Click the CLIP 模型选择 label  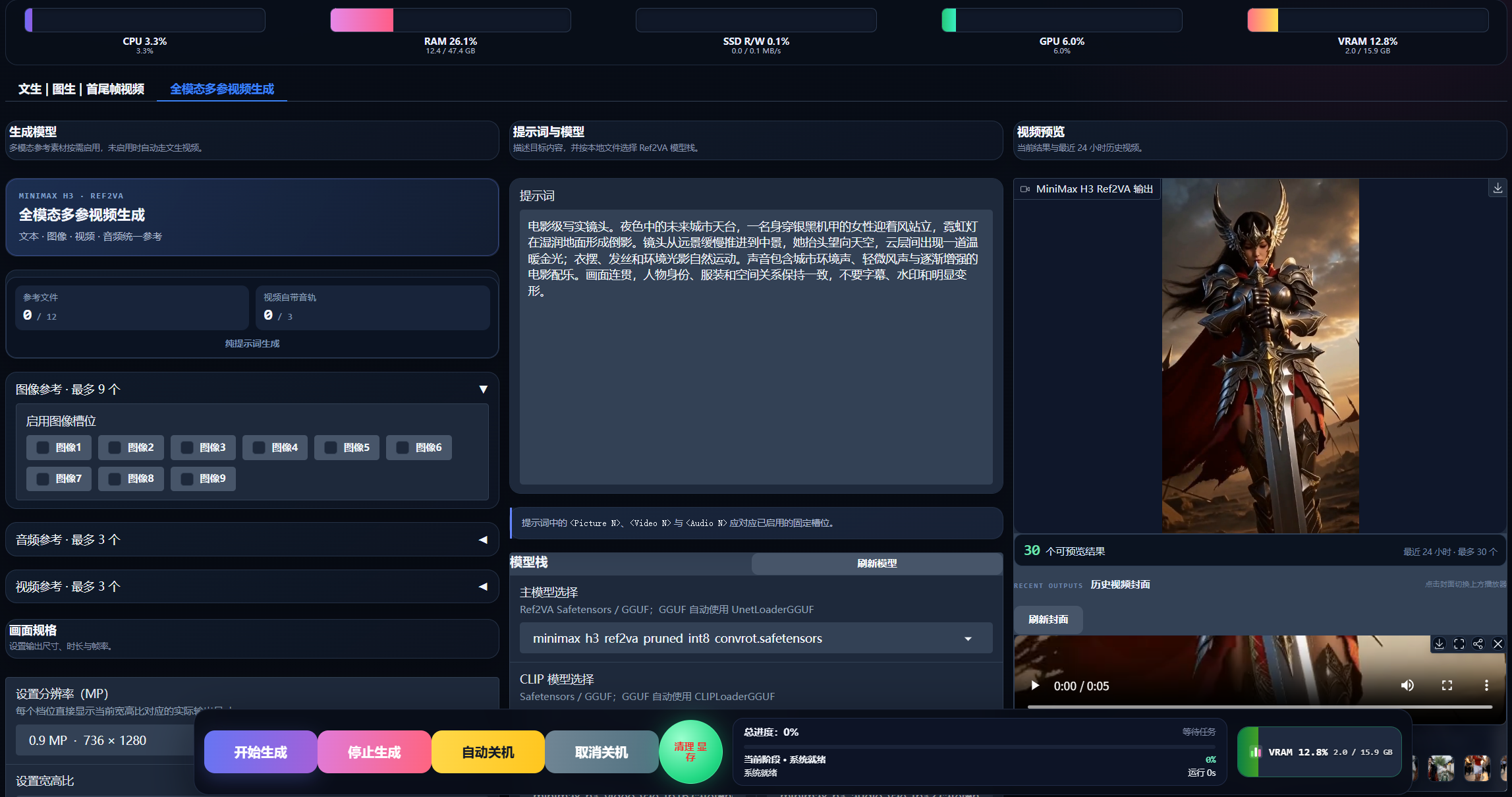click(x=557, y=680)
